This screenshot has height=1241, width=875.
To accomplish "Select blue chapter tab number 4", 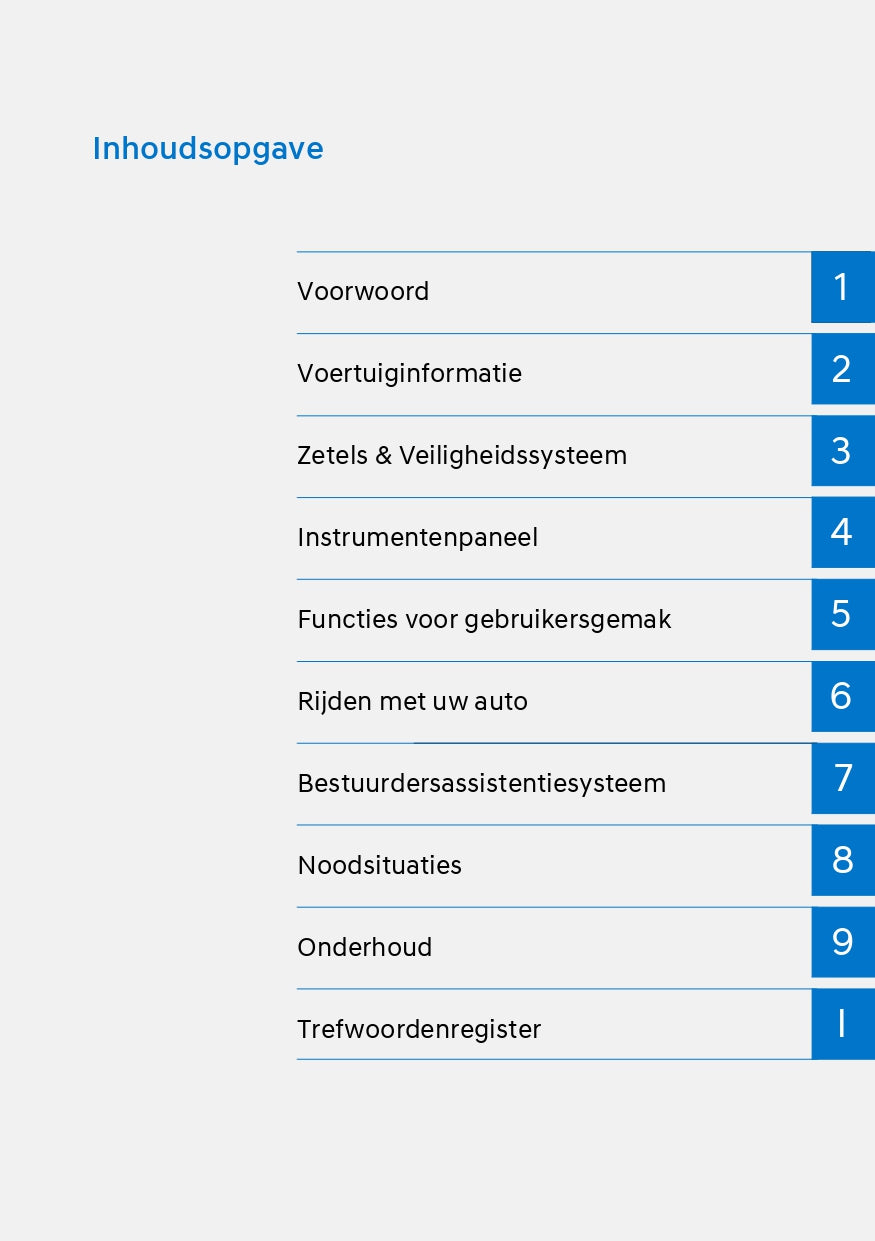I will pos(842,533).
